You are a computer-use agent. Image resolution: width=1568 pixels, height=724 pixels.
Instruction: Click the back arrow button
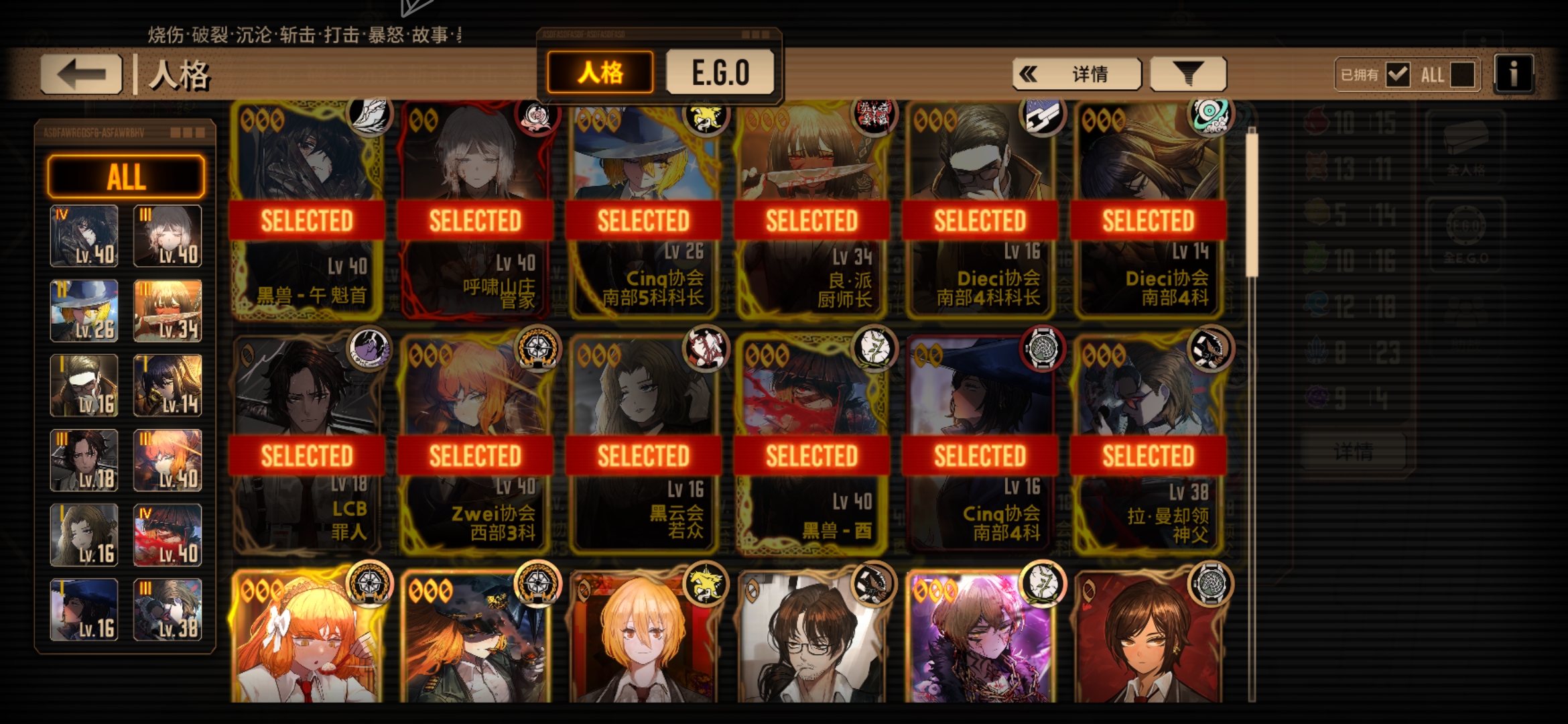pyautogui.click(x=81, y=74)
